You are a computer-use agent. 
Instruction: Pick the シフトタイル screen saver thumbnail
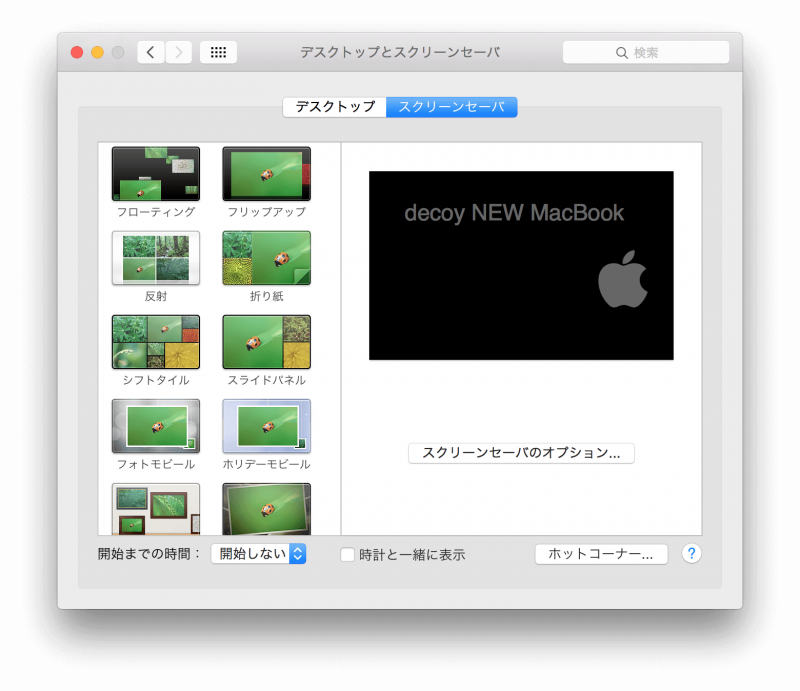(156, 342)
